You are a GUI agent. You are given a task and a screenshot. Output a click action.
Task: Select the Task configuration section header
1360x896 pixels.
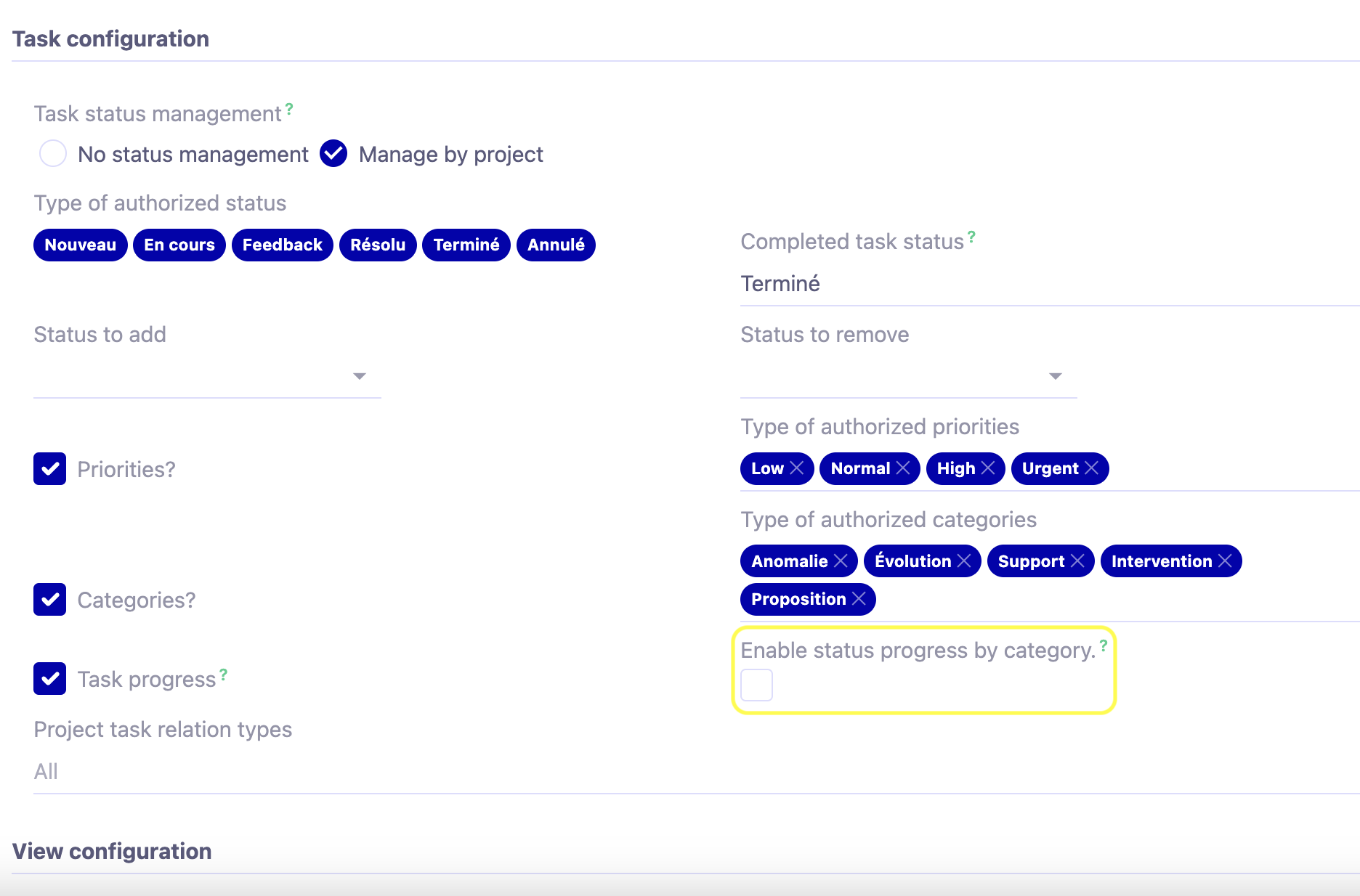coord(110,38)
